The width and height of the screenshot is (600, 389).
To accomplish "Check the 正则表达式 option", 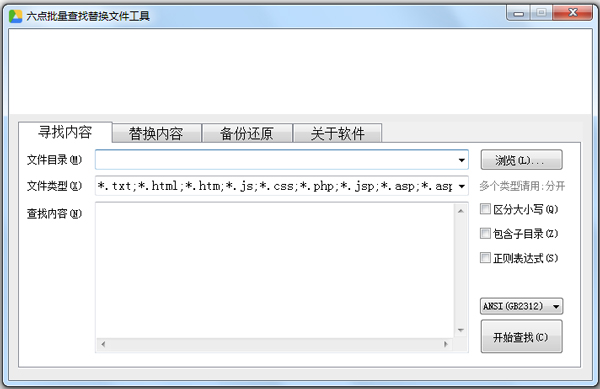I will pyautogui.click(x=485, y=258).
